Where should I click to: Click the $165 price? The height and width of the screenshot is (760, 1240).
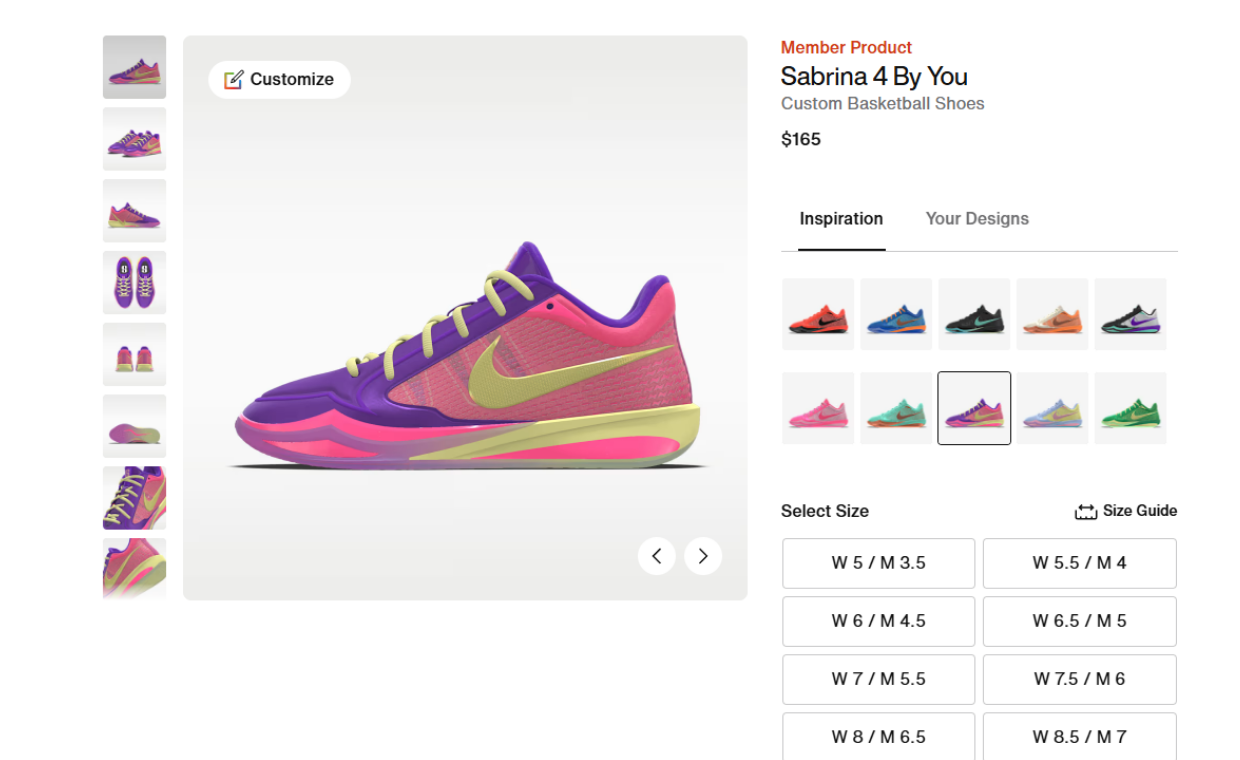(801, 140)
